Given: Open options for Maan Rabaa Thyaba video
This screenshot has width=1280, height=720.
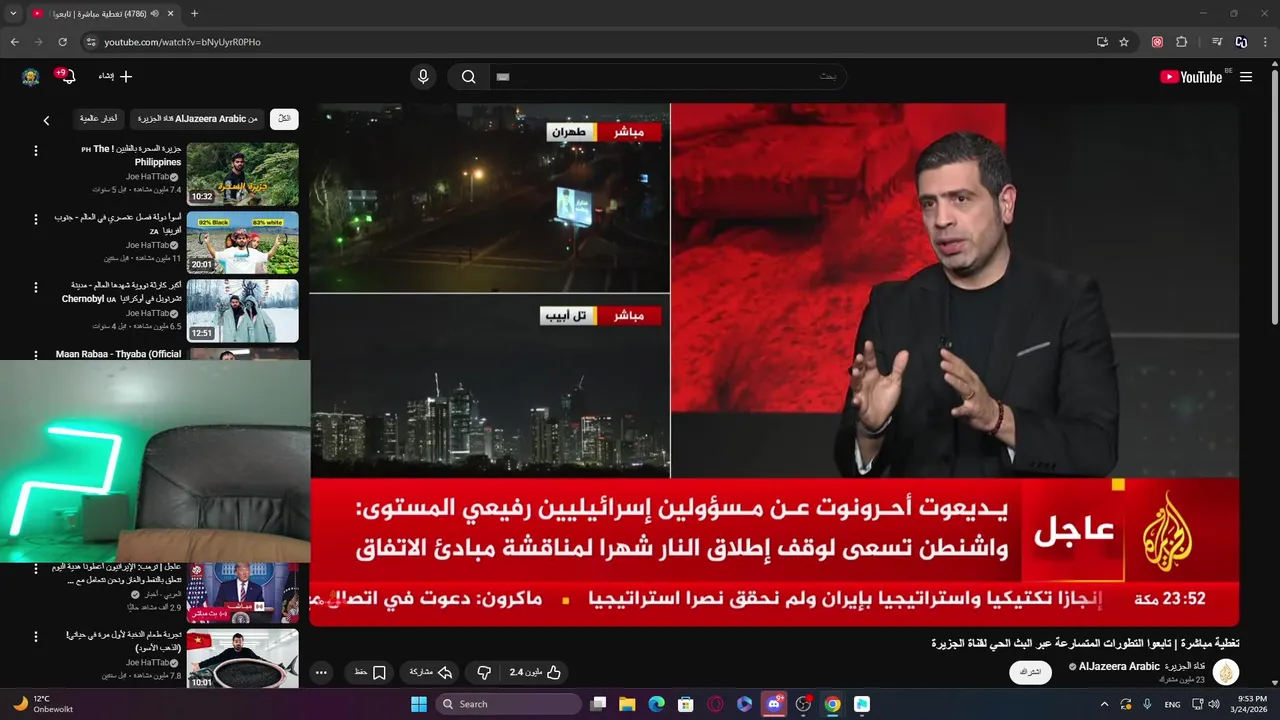Looking at the screenshot, I should [36, 355].
